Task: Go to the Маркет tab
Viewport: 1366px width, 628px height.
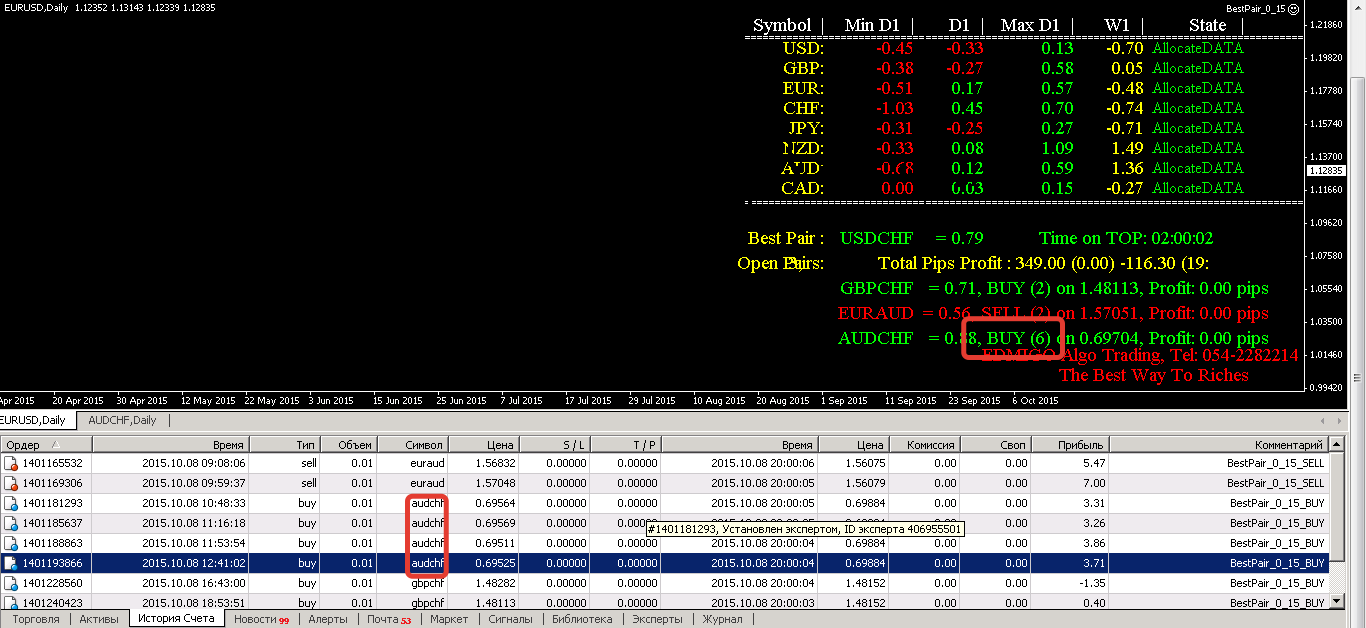Action: [448, 619]
